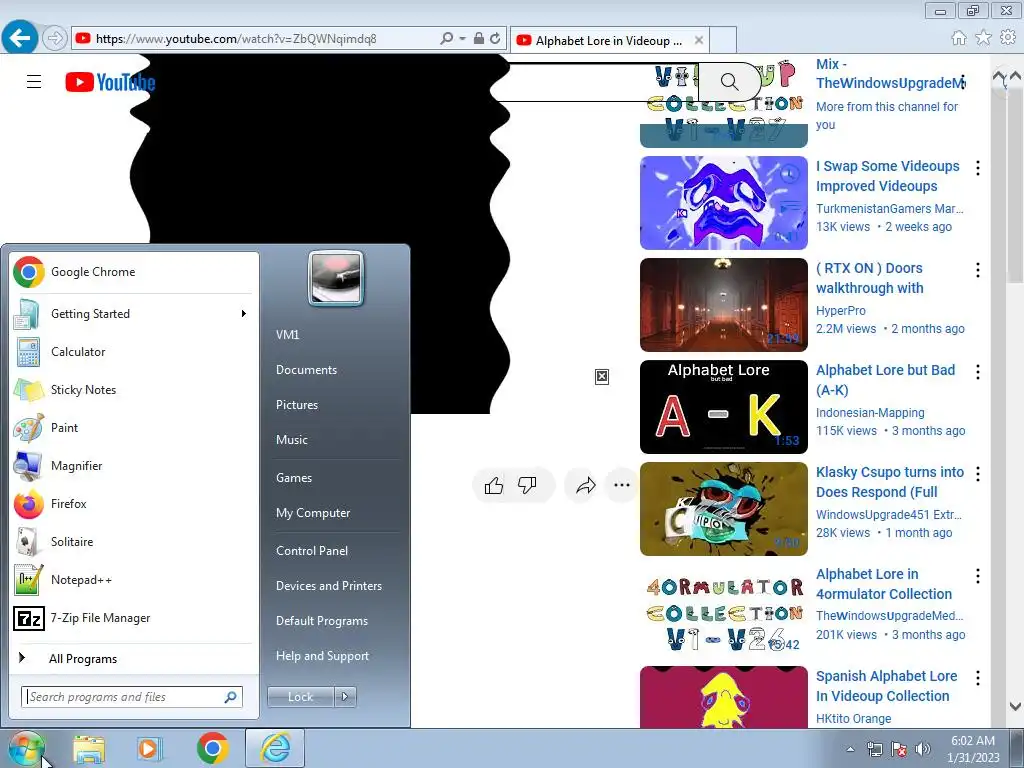
Task: Launch Calculator from the Start menu
Action: point(134,352)
